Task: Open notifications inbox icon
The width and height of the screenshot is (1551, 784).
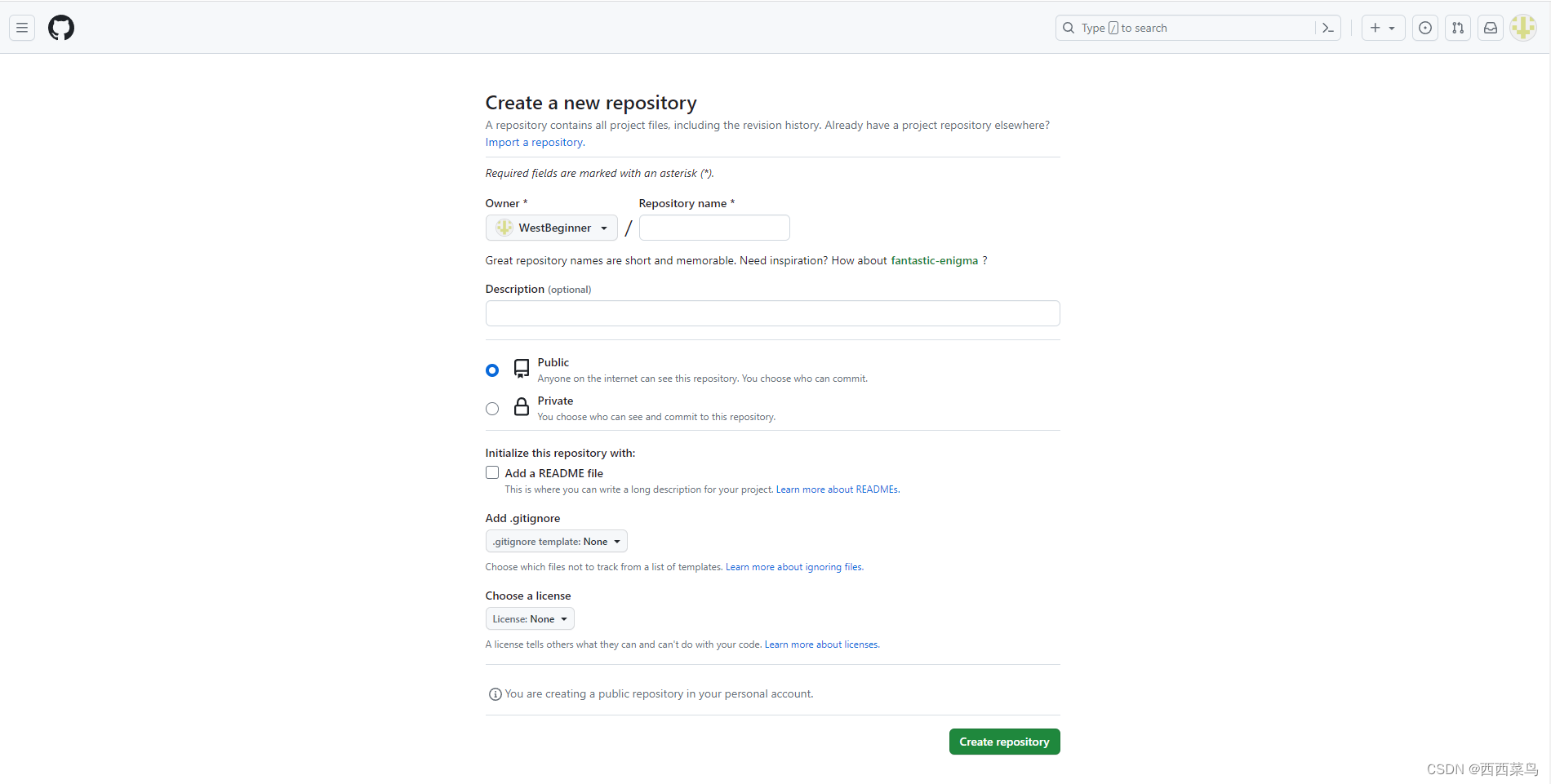Action: coord(1491,28)
